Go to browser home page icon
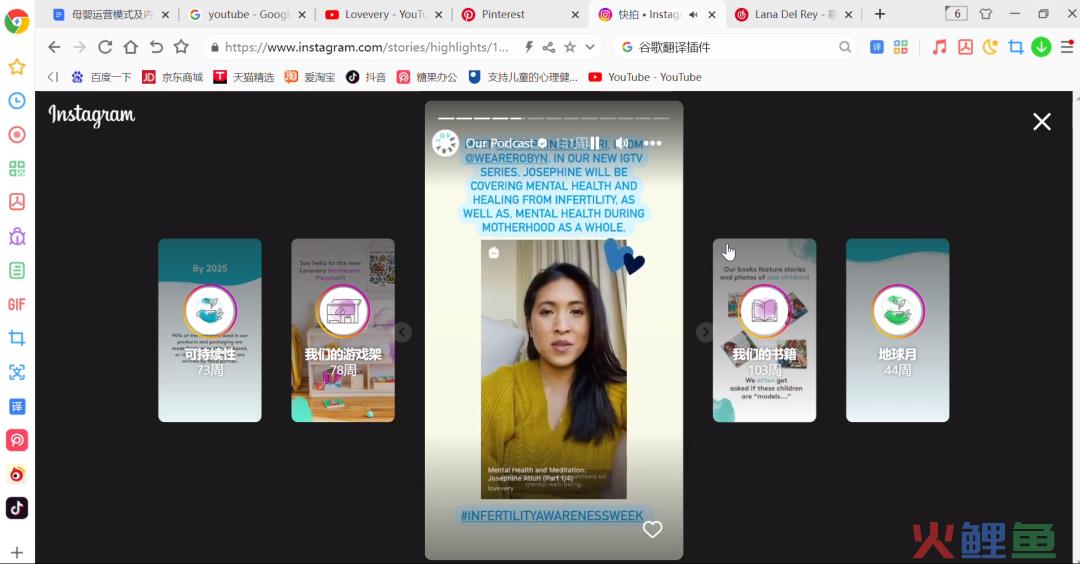The image size is (1080, 564). point(130,47)
